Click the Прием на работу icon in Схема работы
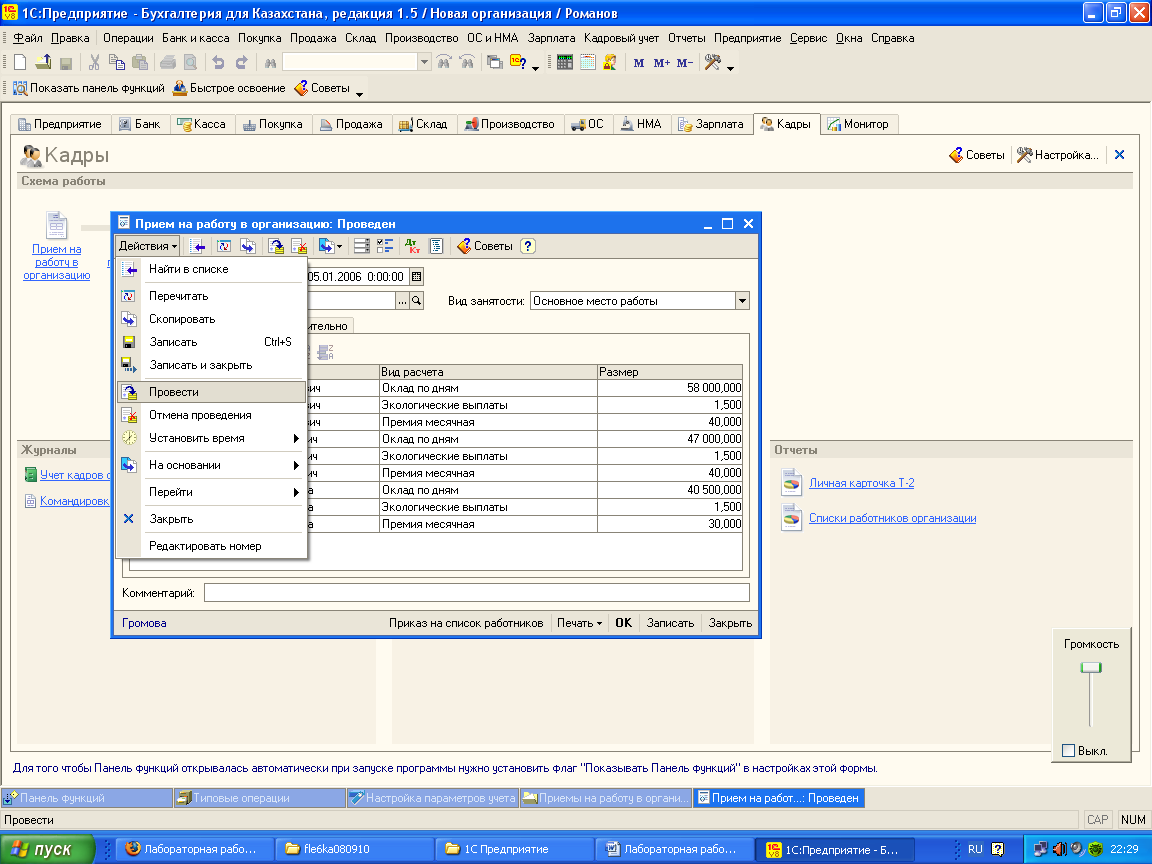 [57, 225]
